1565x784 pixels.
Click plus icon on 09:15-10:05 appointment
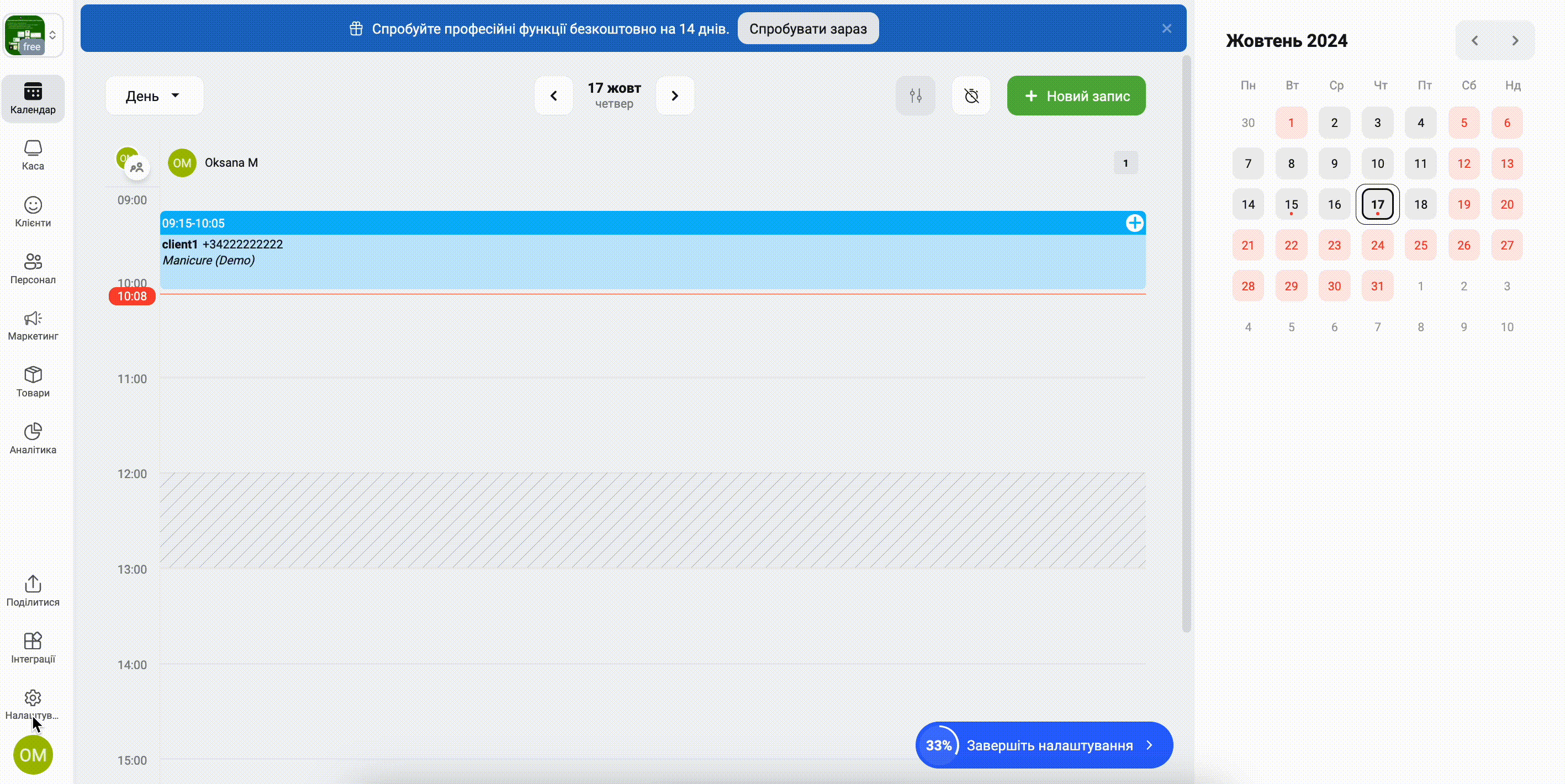(x=1134, y=223)
